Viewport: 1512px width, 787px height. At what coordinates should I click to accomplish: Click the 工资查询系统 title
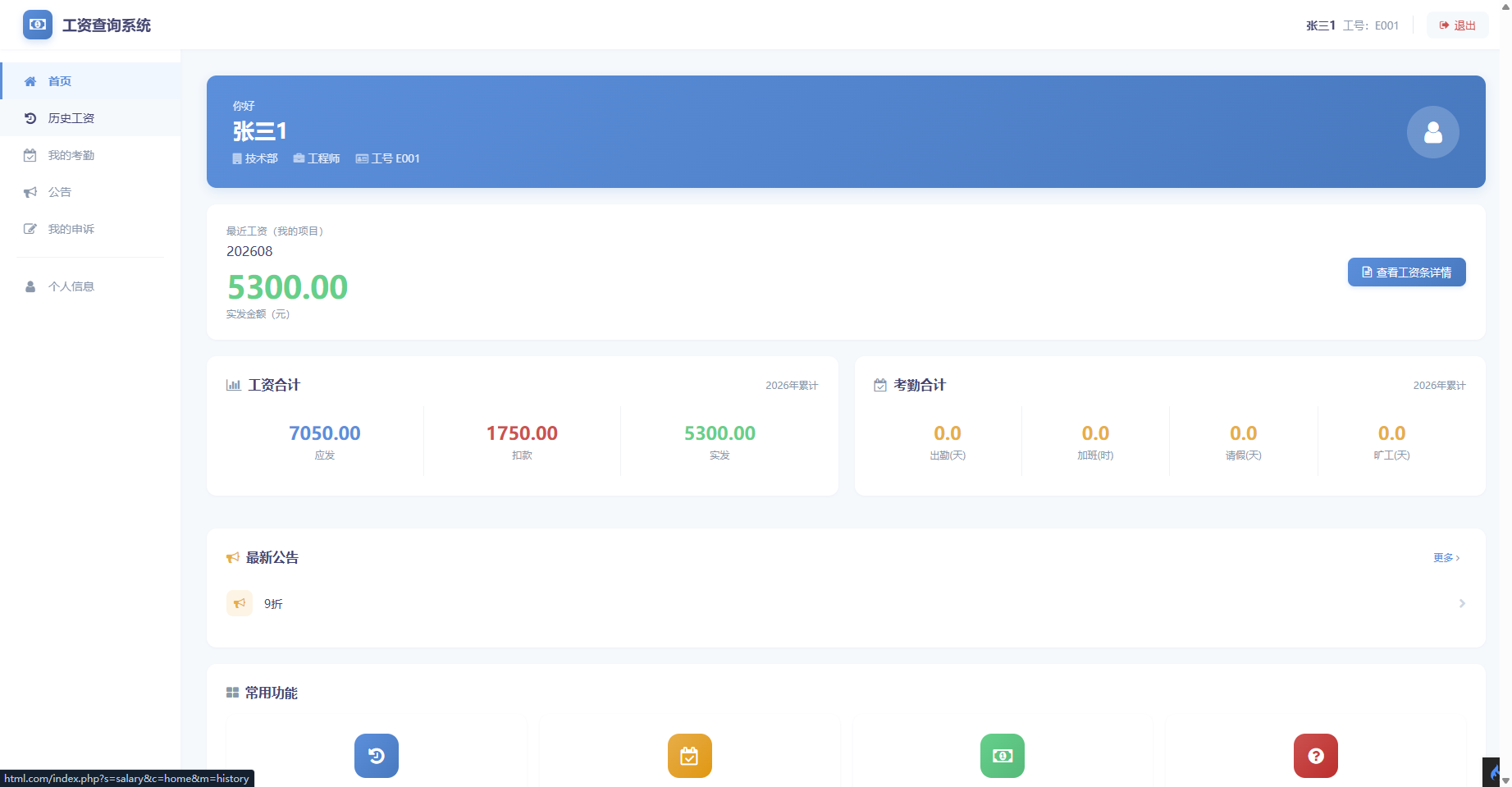point(107,25)
